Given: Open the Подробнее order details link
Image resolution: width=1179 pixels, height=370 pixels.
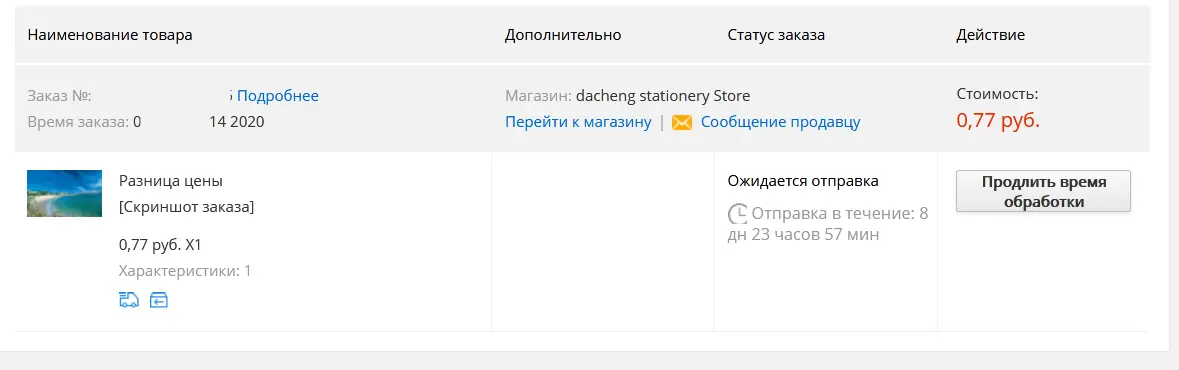Looking at the screenshot, I should (x=277, y=96).
